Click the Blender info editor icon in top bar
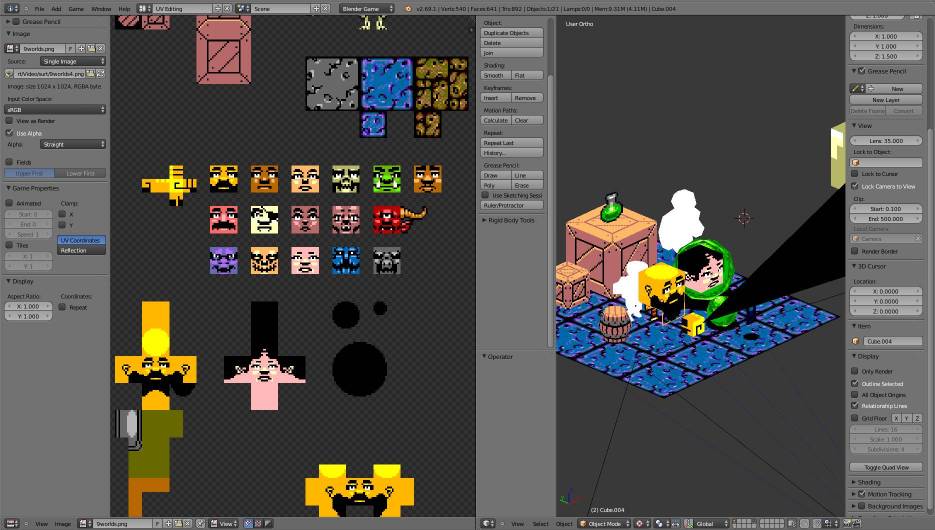Viewport: 935px width, 530px height. pyautogui.click(x=11, y=8)
